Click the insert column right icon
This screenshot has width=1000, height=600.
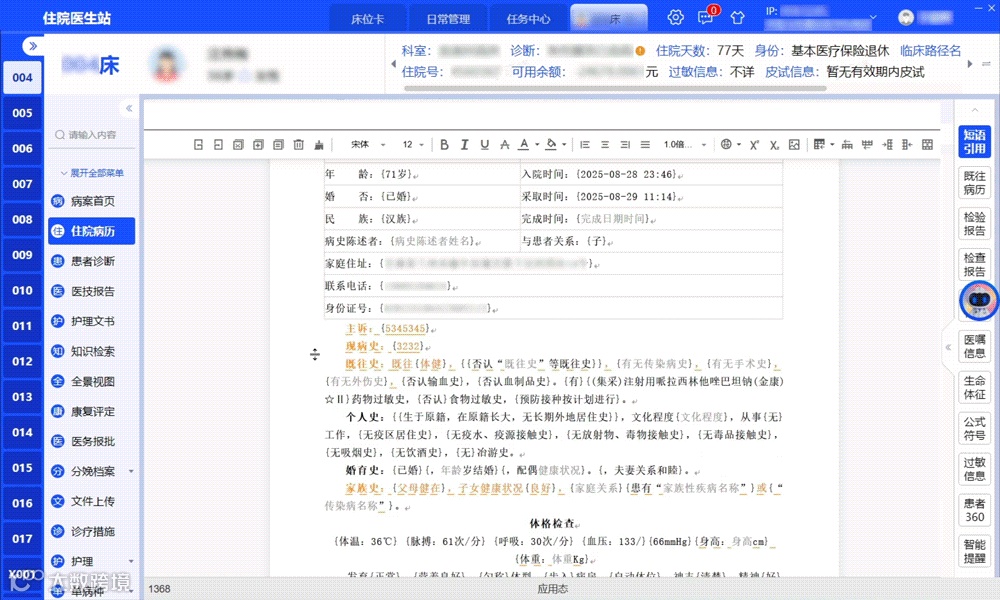click(907, 145)
